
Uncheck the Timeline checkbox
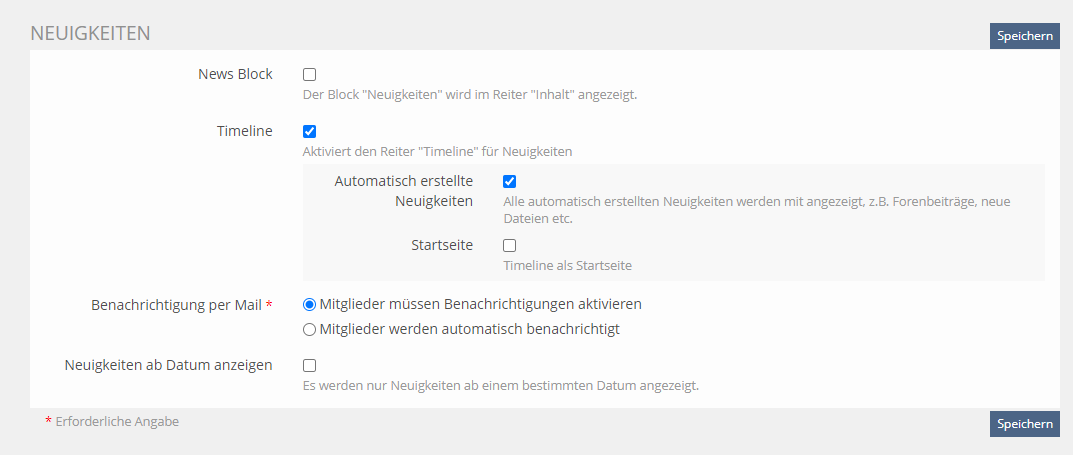[x=310, y=132]
